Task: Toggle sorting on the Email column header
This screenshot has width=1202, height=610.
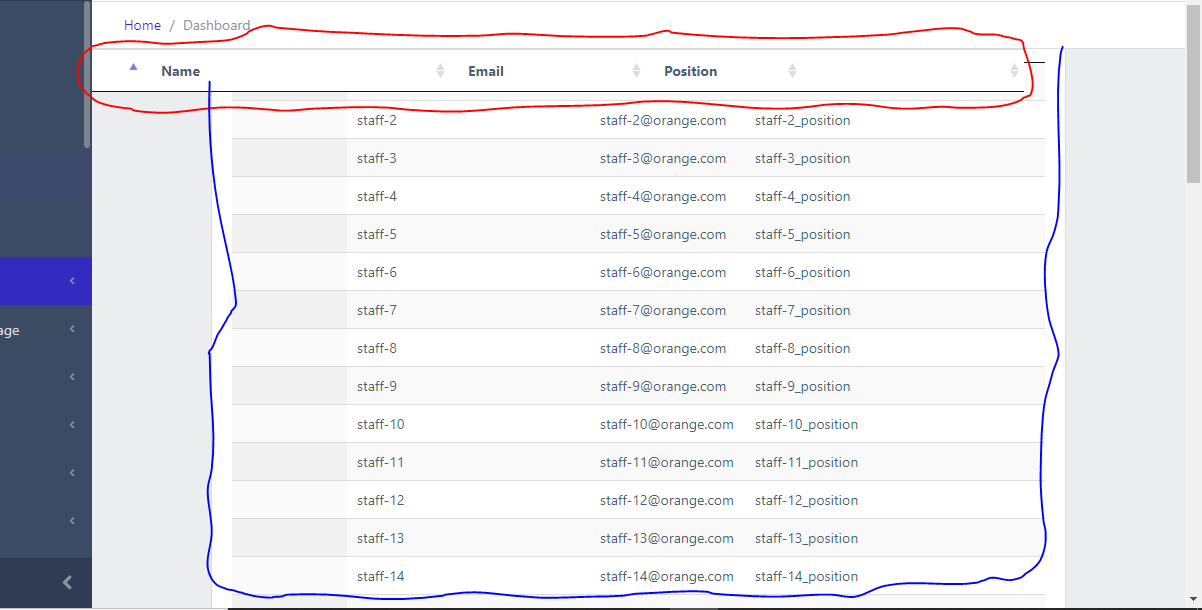Action: (636, 70)
